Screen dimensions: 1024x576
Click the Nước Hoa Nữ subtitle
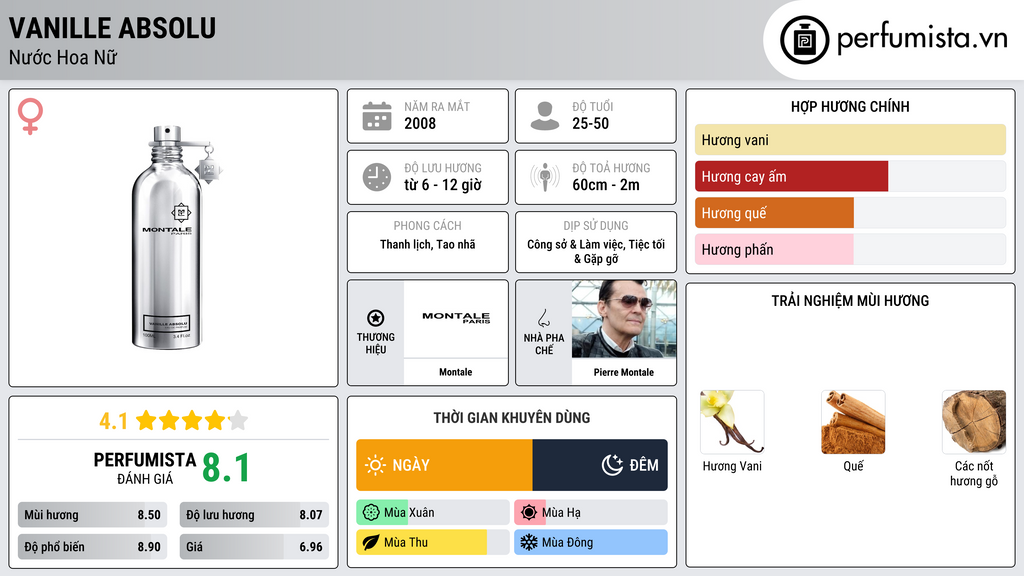[x=63, y=57]
